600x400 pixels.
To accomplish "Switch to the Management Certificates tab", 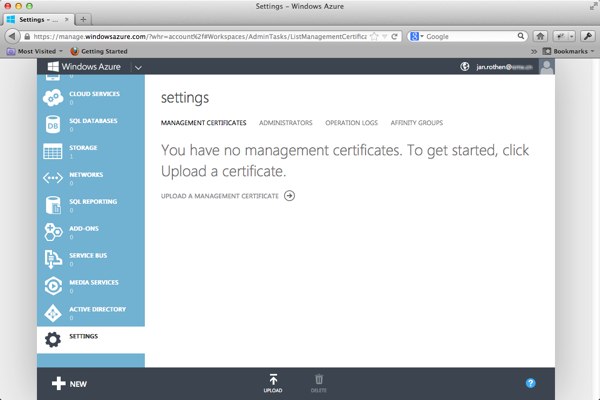I will point(204,123).
